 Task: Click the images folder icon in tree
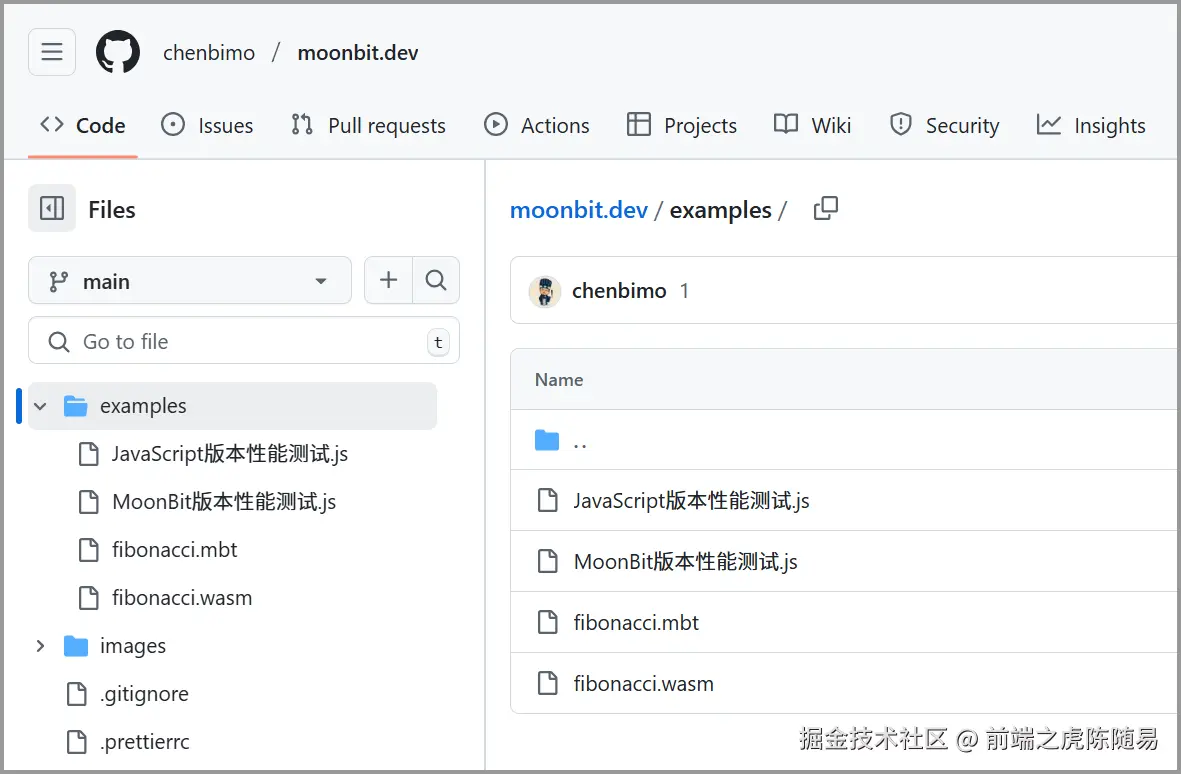click(75, 646)
